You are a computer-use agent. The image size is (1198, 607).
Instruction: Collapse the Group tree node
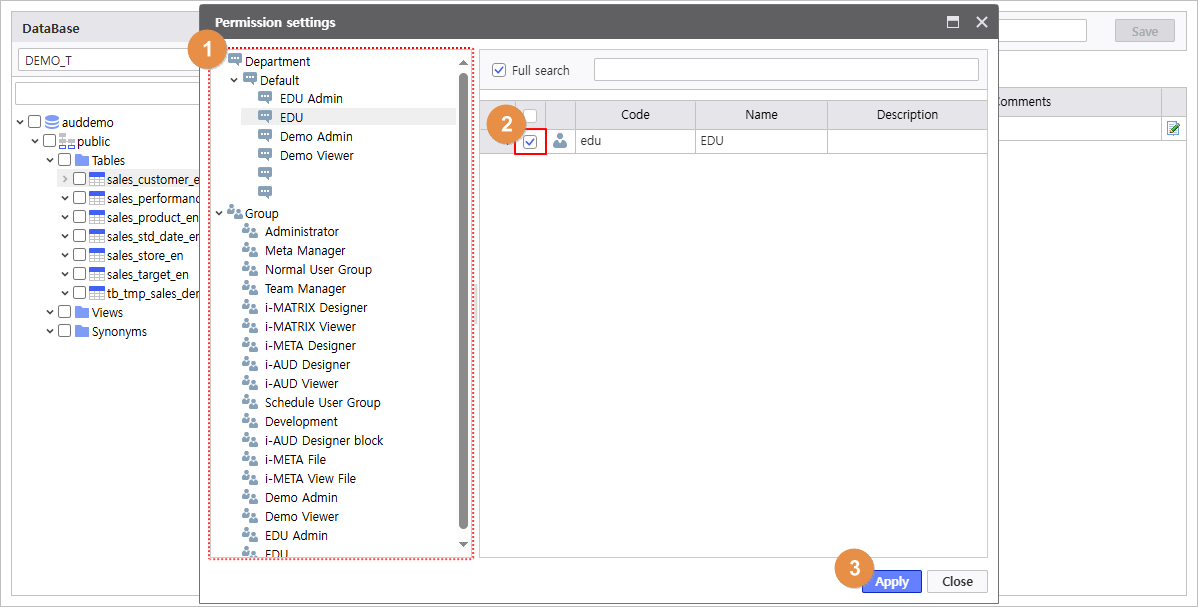click(219, 213)
